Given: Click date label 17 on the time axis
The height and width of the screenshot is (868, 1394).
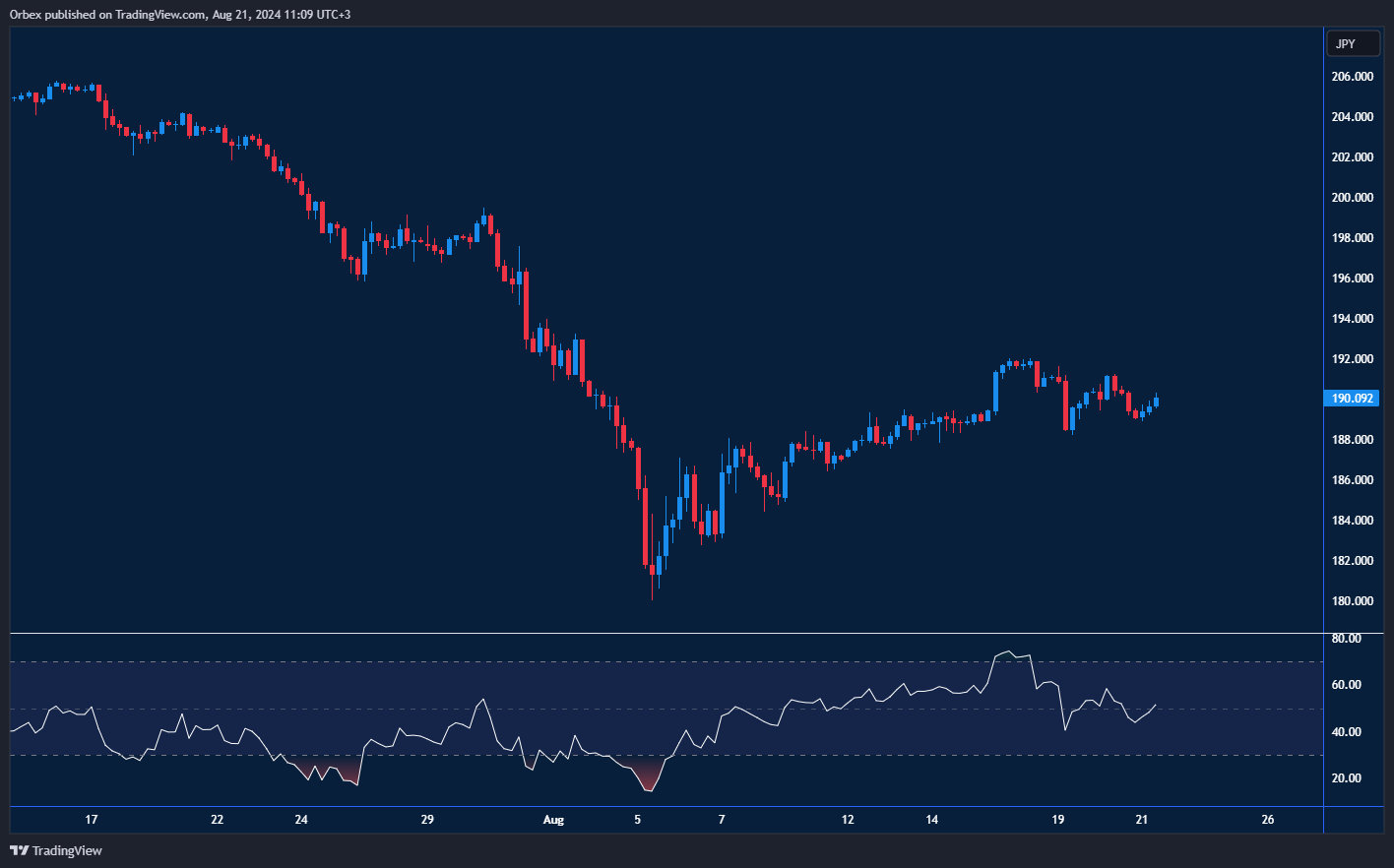Looking at the screenshot, I should tap(92, 820).
